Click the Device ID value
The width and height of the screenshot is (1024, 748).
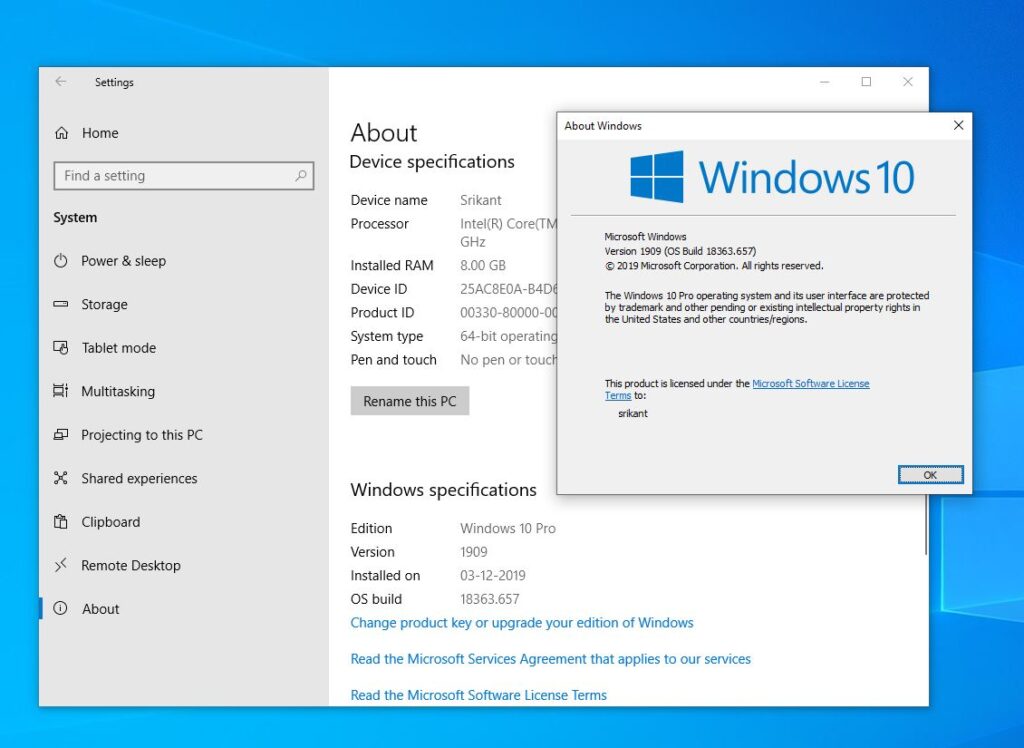click(x=508, y=289)
